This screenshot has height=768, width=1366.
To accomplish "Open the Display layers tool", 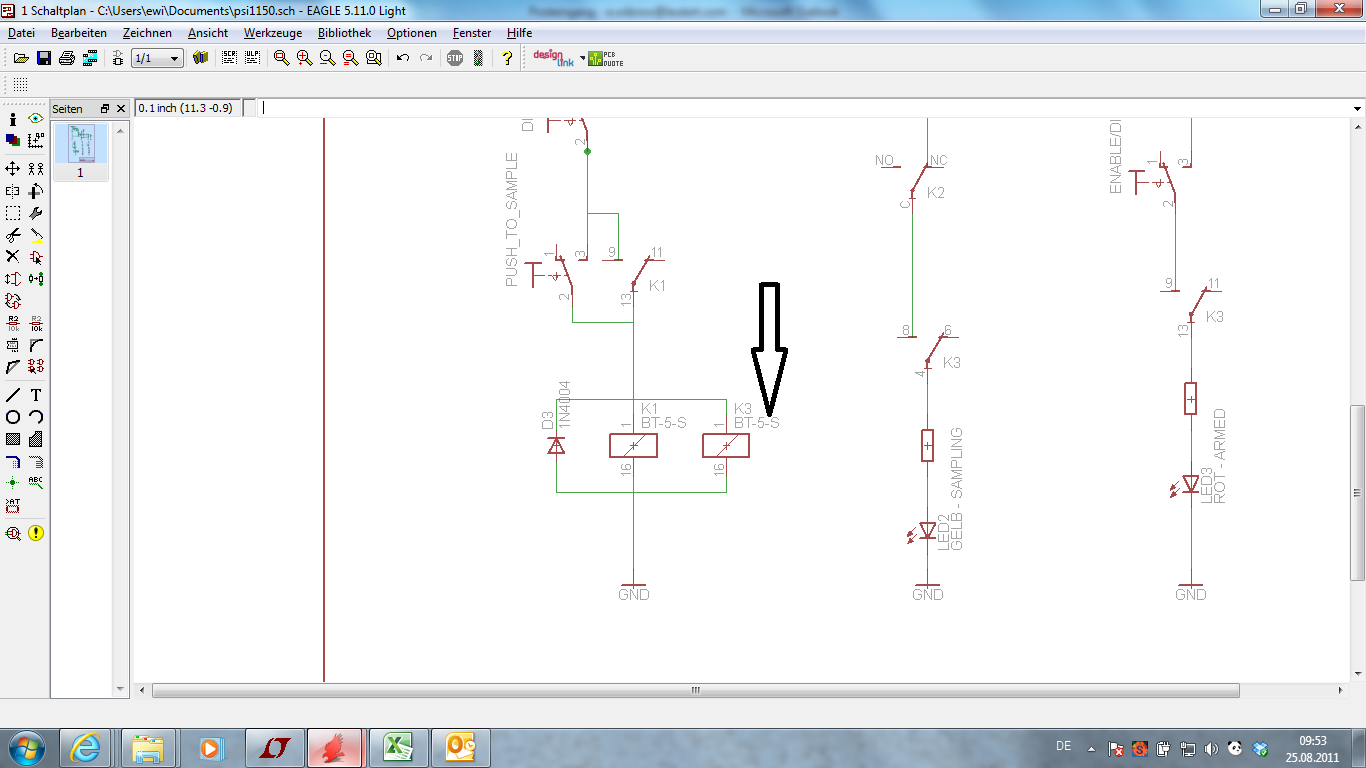I will 13,140.
